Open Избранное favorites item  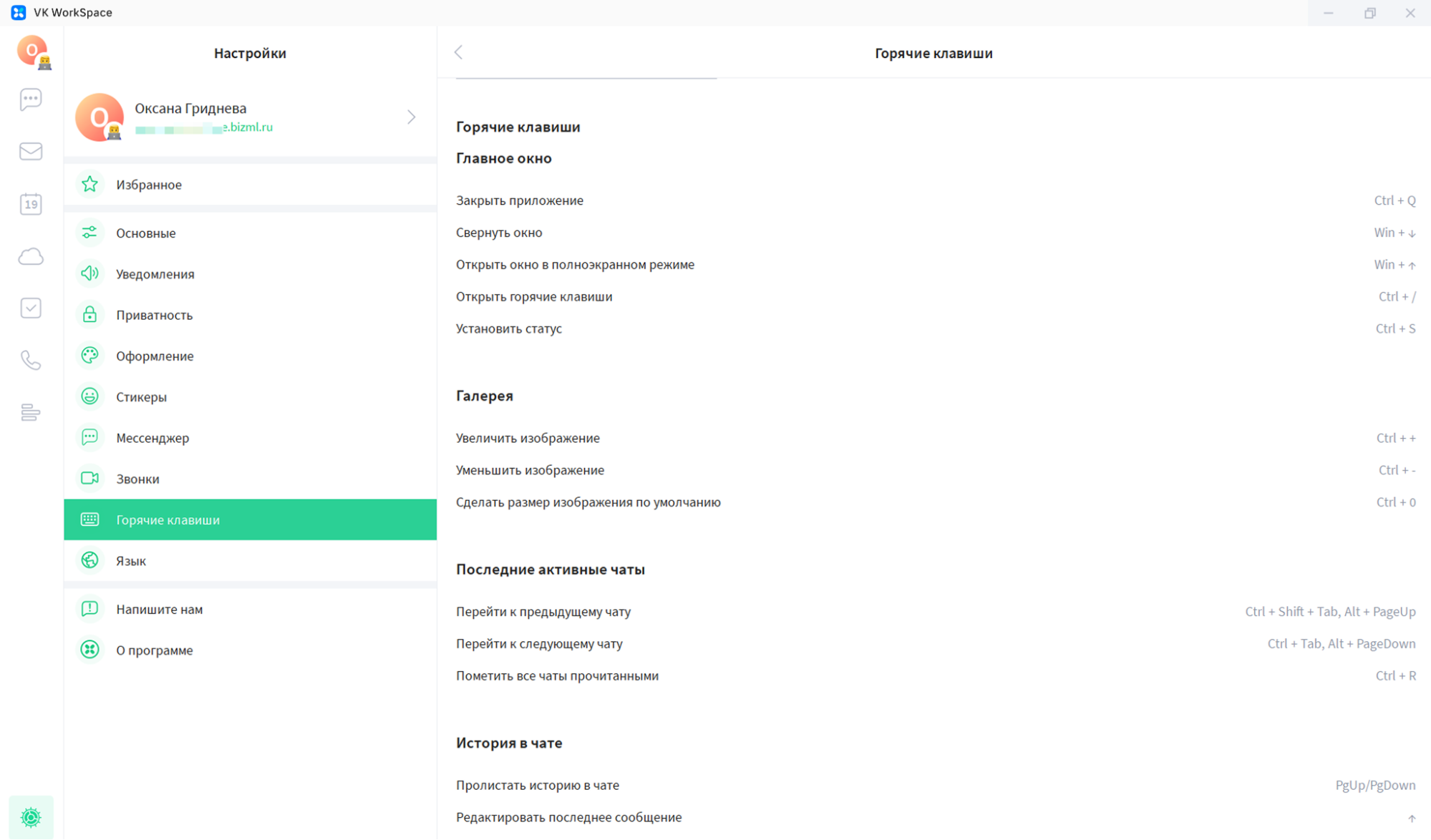pyautogui.click(x=149, y=185)
